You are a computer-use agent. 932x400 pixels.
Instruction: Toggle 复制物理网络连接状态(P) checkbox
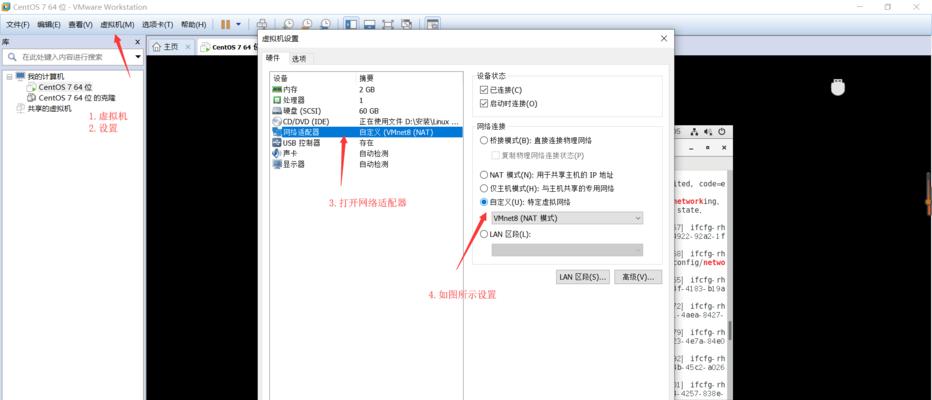[x=496, y=155]
